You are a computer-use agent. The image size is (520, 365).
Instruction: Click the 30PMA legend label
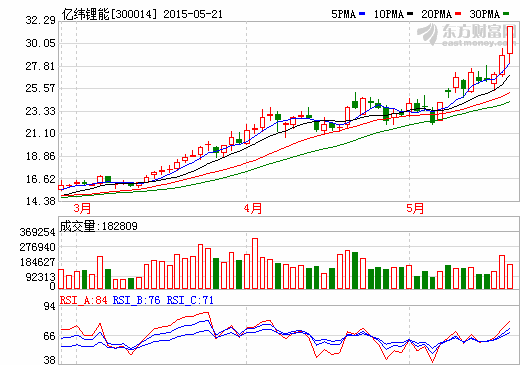484,14
